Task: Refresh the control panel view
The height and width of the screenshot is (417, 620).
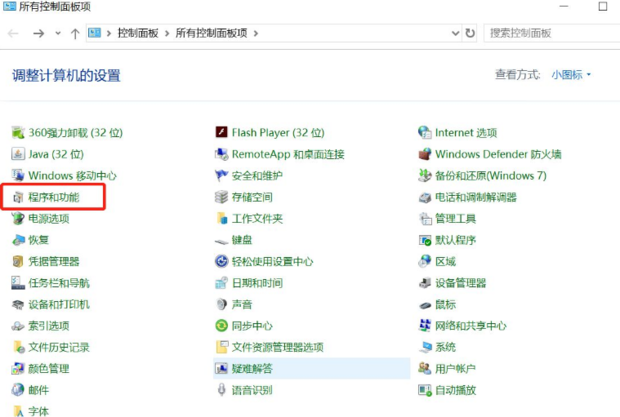Action: point(470,33)
